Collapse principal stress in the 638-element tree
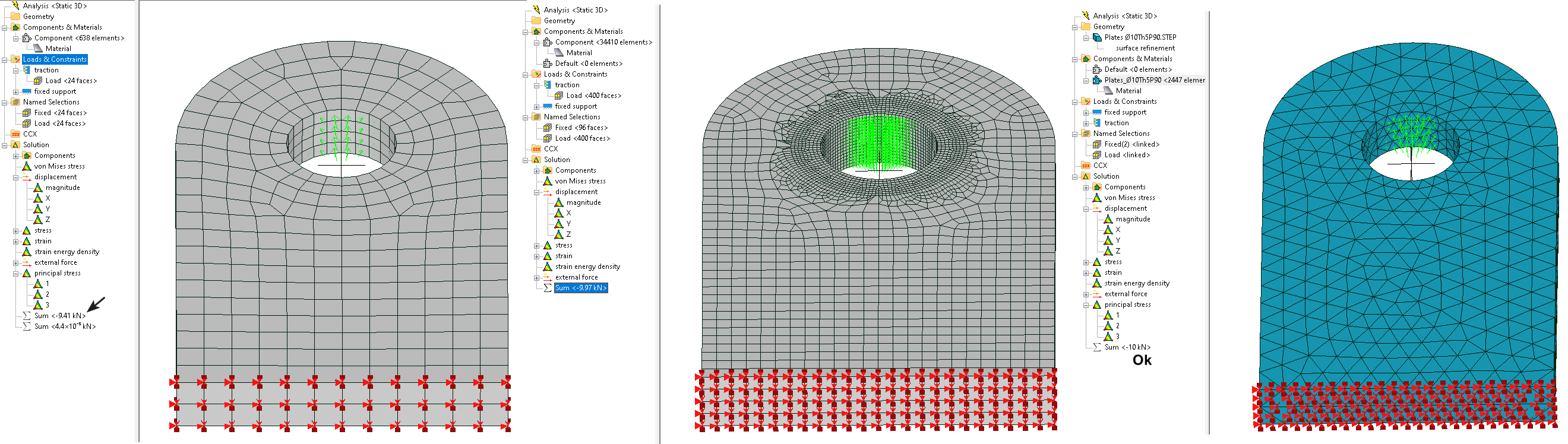 click(x=16, y=274)
